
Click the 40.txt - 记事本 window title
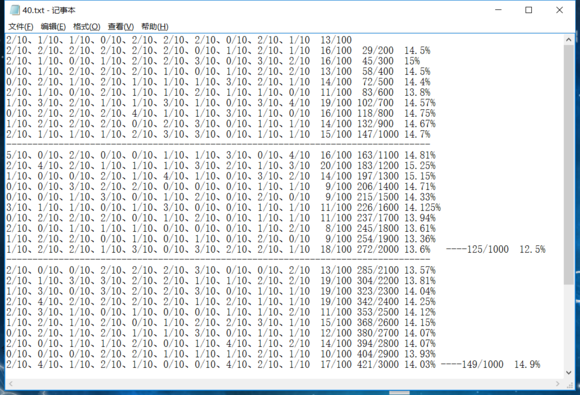pos(49,10)
